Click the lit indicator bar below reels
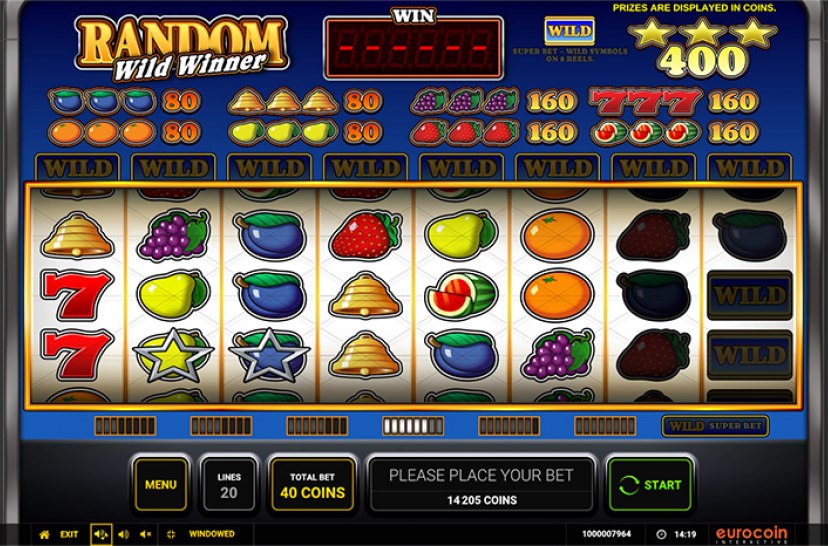The width and height of the screenshot is (828, 546). click(413, 426)
